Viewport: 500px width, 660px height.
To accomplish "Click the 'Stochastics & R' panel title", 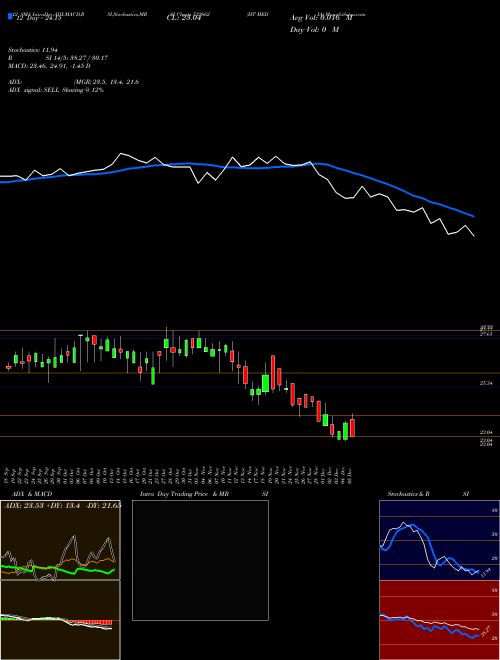I will pos(409,494).
